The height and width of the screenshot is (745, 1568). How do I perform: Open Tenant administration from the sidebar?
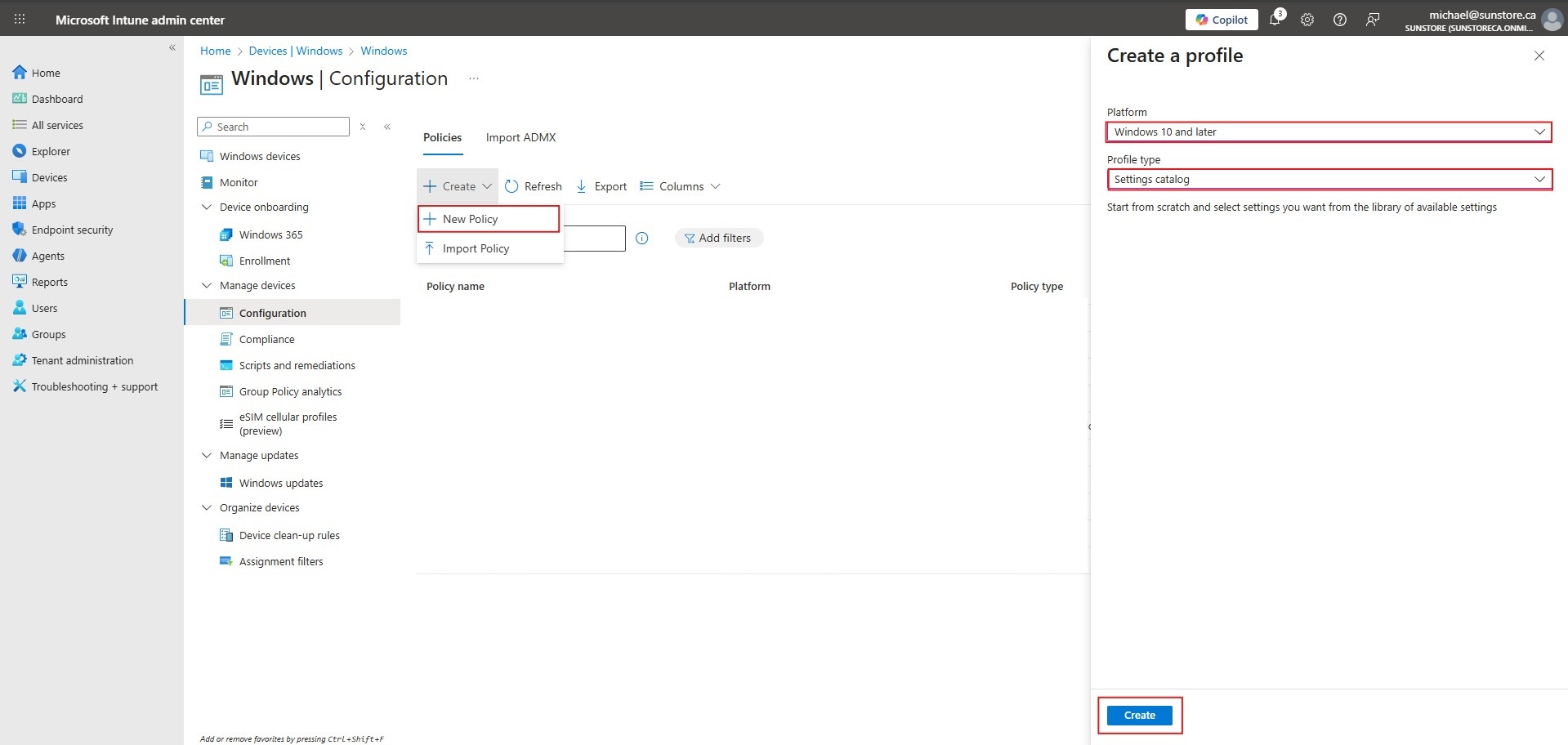tap(82, 359)
